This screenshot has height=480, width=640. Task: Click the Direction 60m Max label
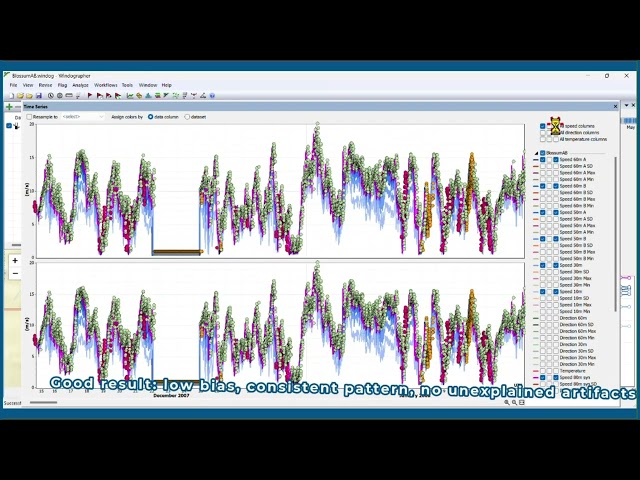click(578, 331)
